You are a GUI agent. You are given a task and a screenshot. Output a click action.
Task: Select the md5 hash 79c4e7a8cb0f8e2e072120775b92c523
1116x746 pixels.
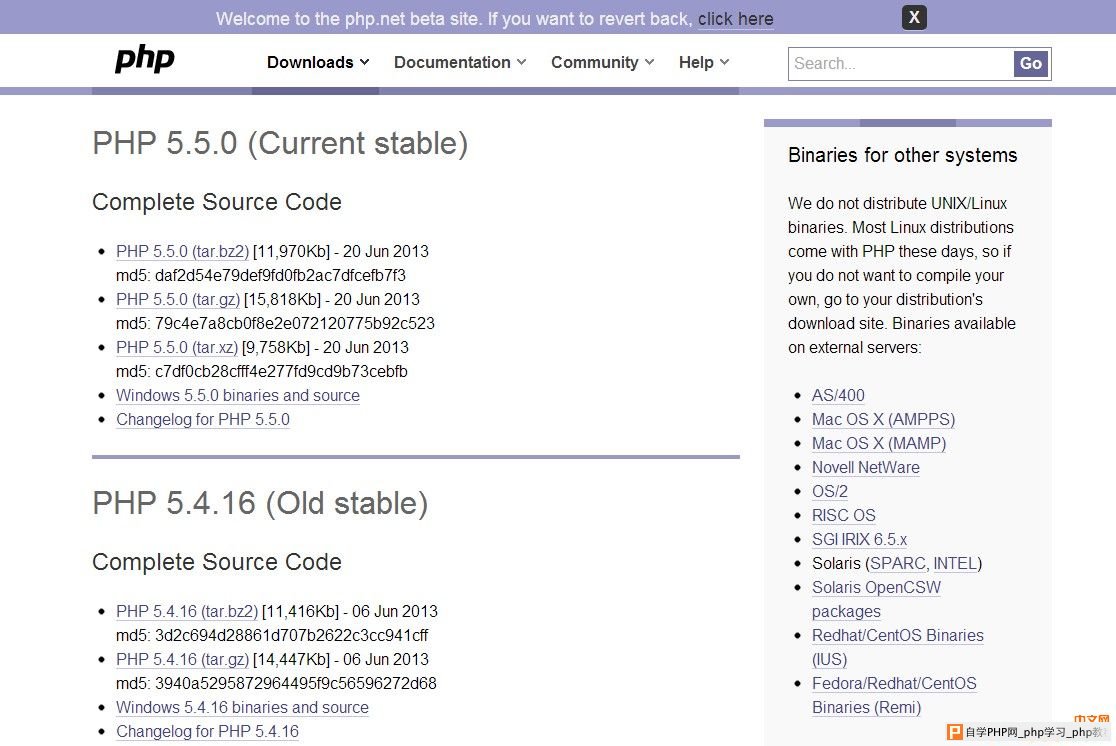pos(295,324)
